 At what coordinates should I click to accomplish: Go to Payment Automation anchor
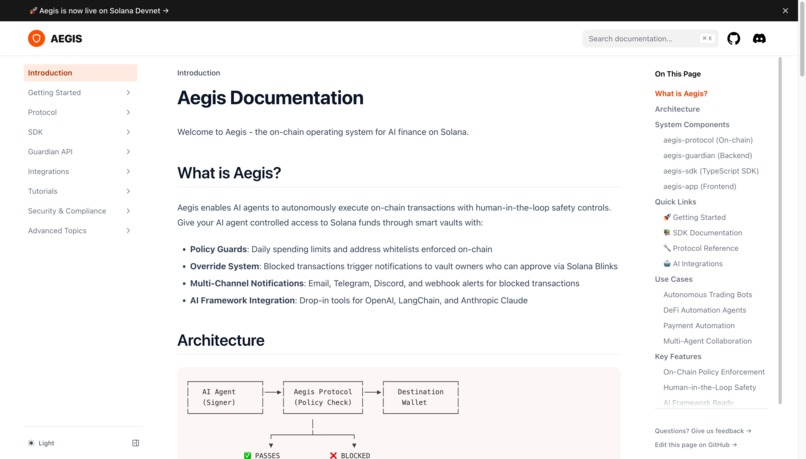(699, 325)
